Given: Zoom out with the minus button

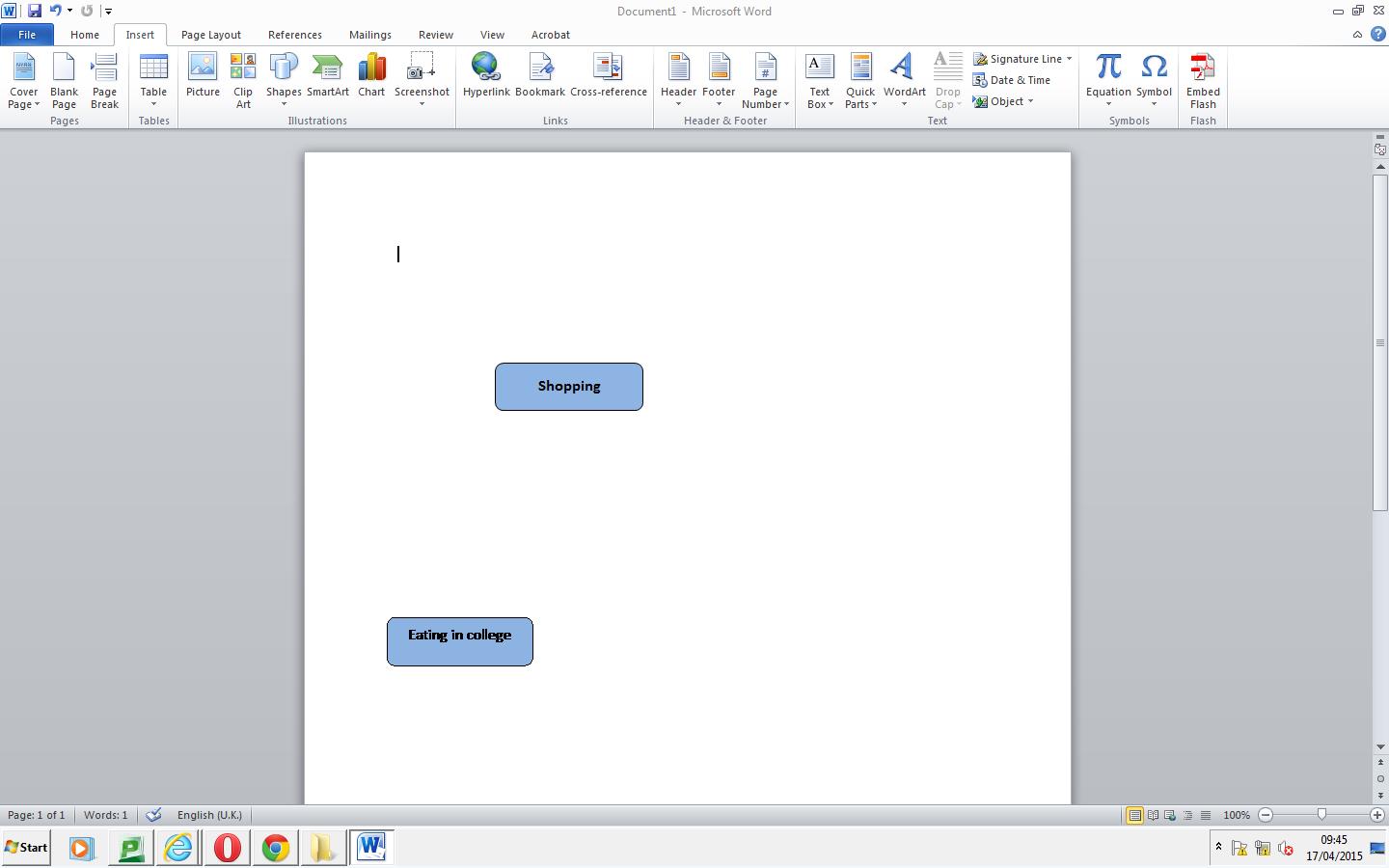Looking at the screenshot, I should coord(1266,815).
